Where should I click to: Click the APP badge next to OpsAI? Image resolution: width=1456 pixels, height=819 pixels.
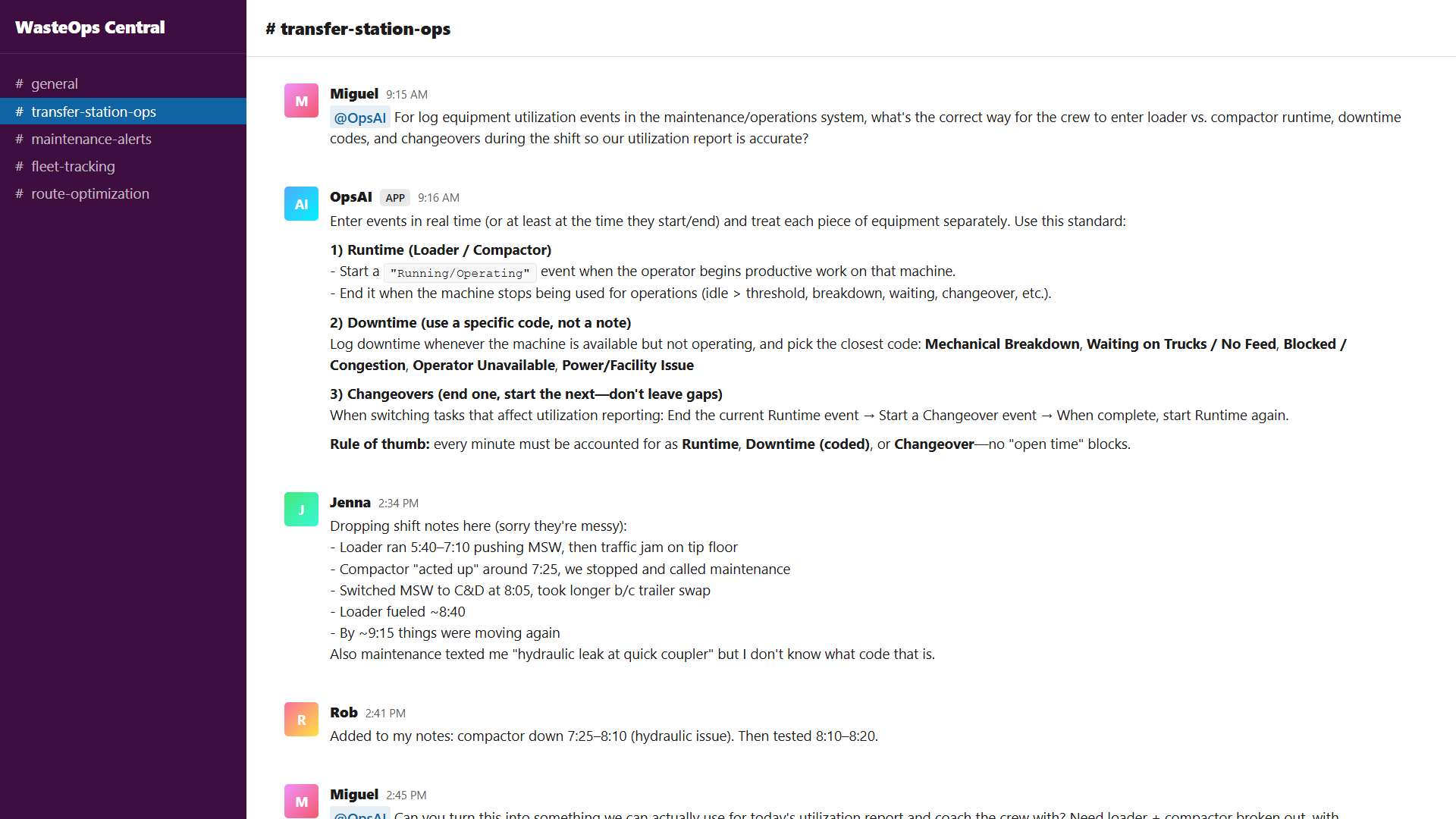pos(394,197)
